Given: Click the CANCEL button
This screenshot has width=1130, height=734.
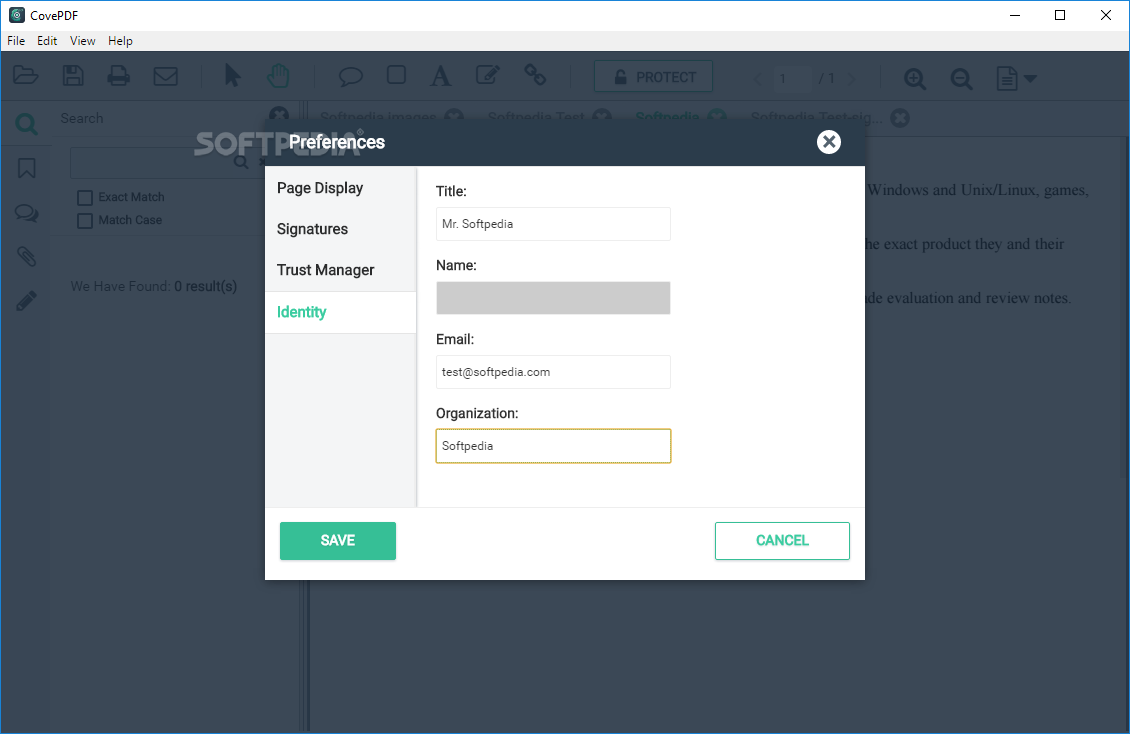Looking at the screenshot, I should pos(782,541).
